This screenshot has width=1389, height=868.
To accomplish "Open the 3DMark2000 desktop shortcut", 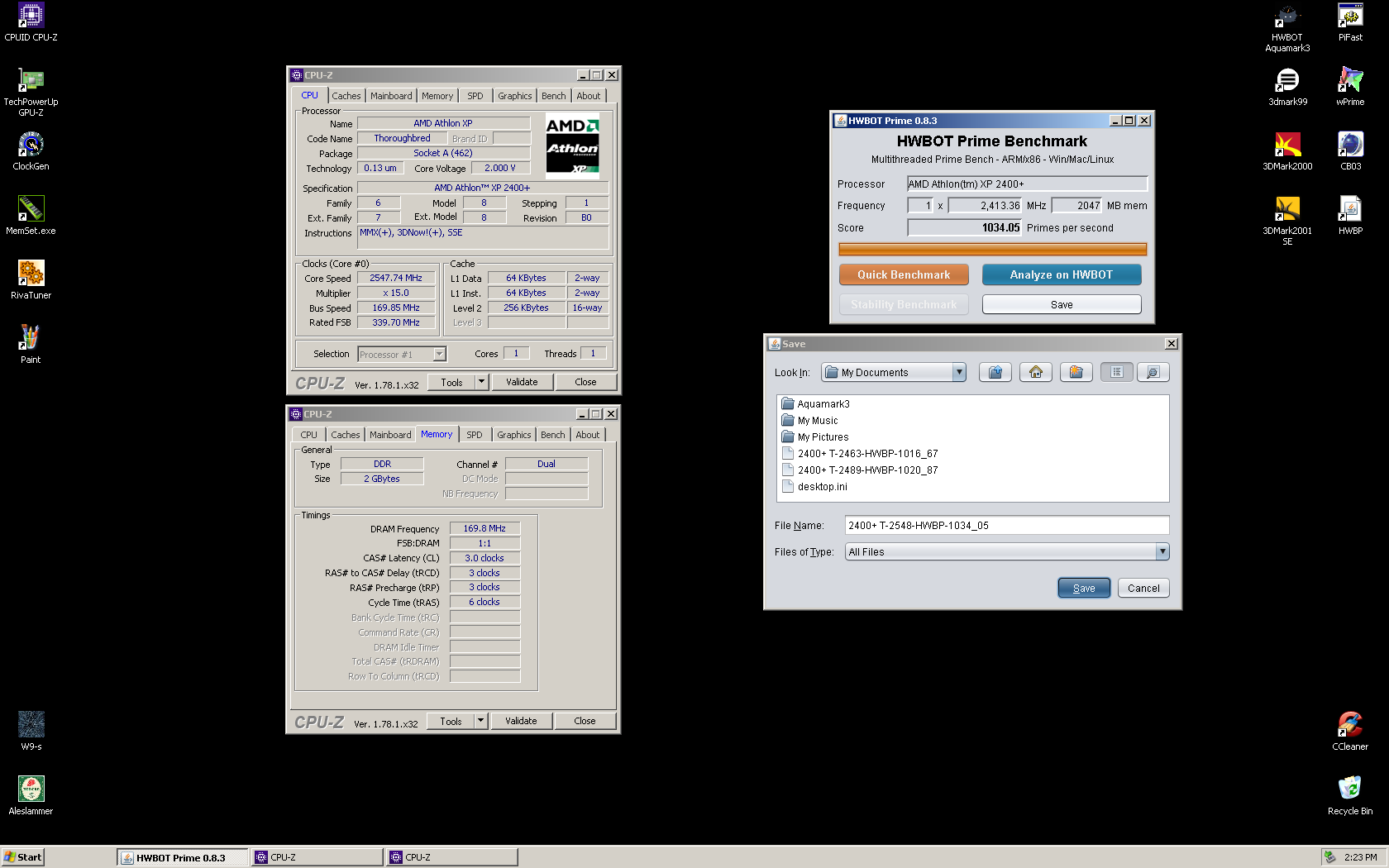I will (1287, 151).
